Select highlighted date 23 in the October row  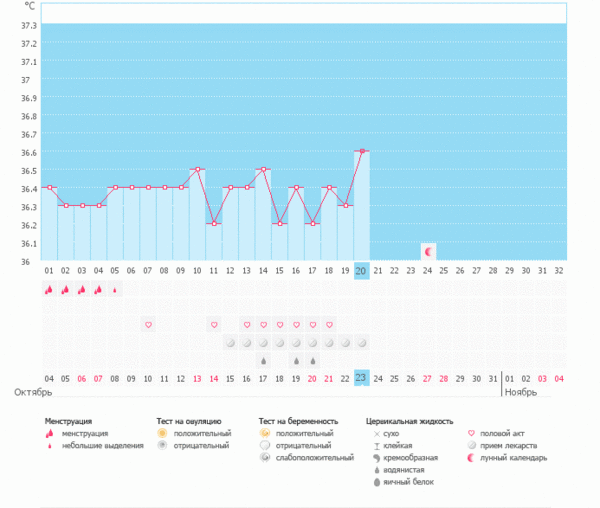pos(361,378)
